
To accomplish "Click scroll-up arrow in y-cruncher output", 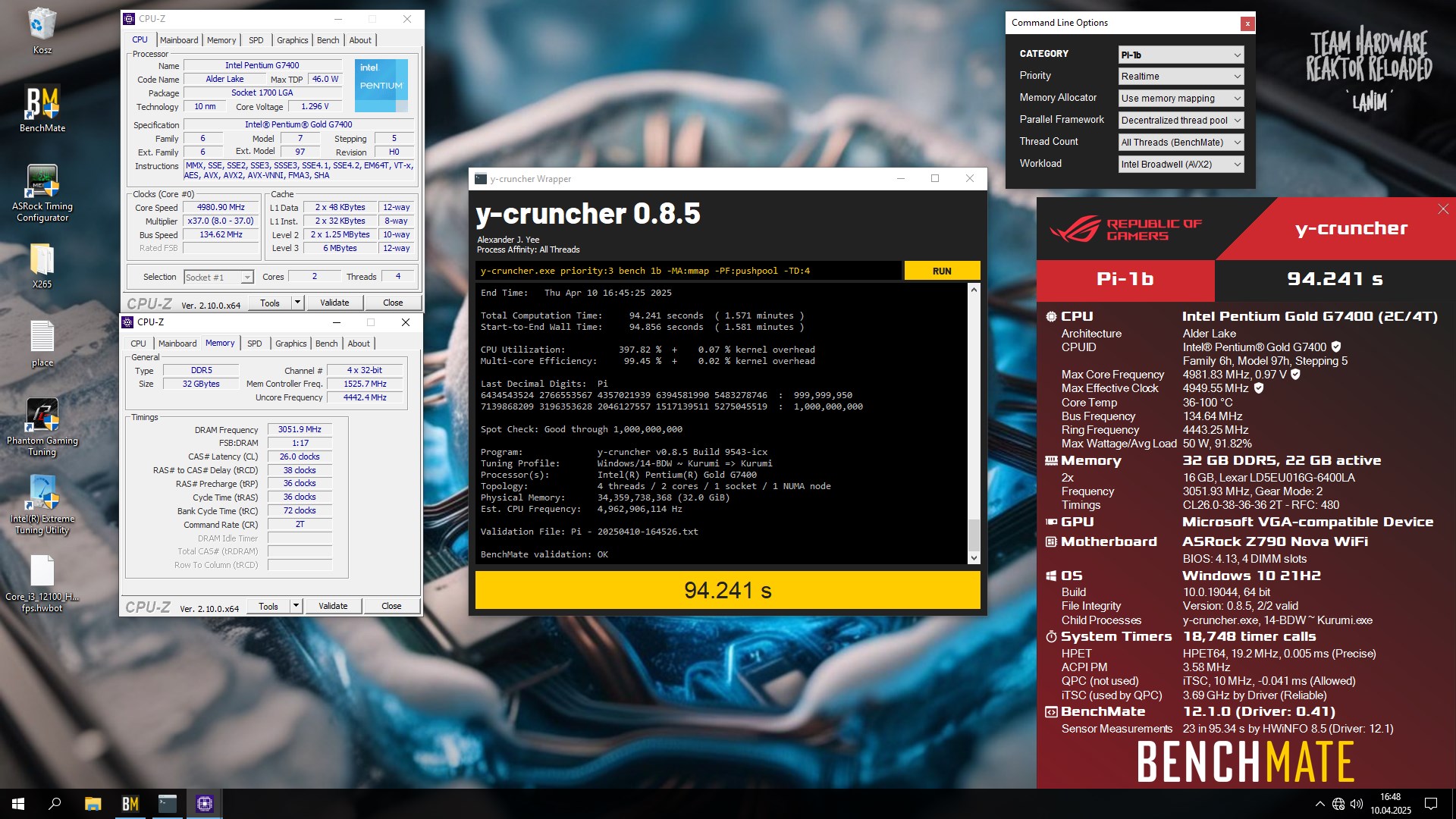I will (974, 290).
